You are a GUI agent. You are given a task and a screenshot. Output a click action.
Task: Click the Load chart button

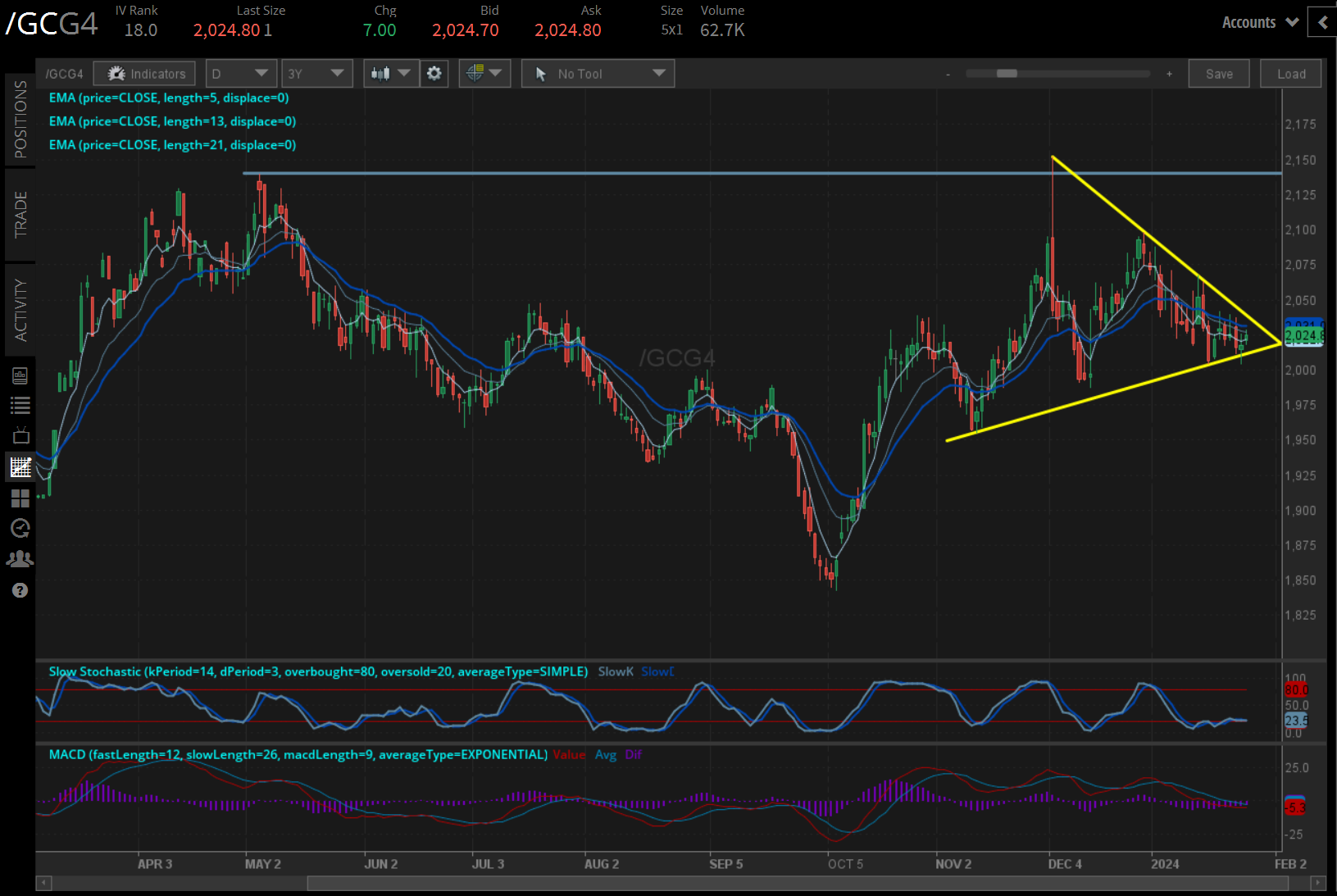[1290, 73]
